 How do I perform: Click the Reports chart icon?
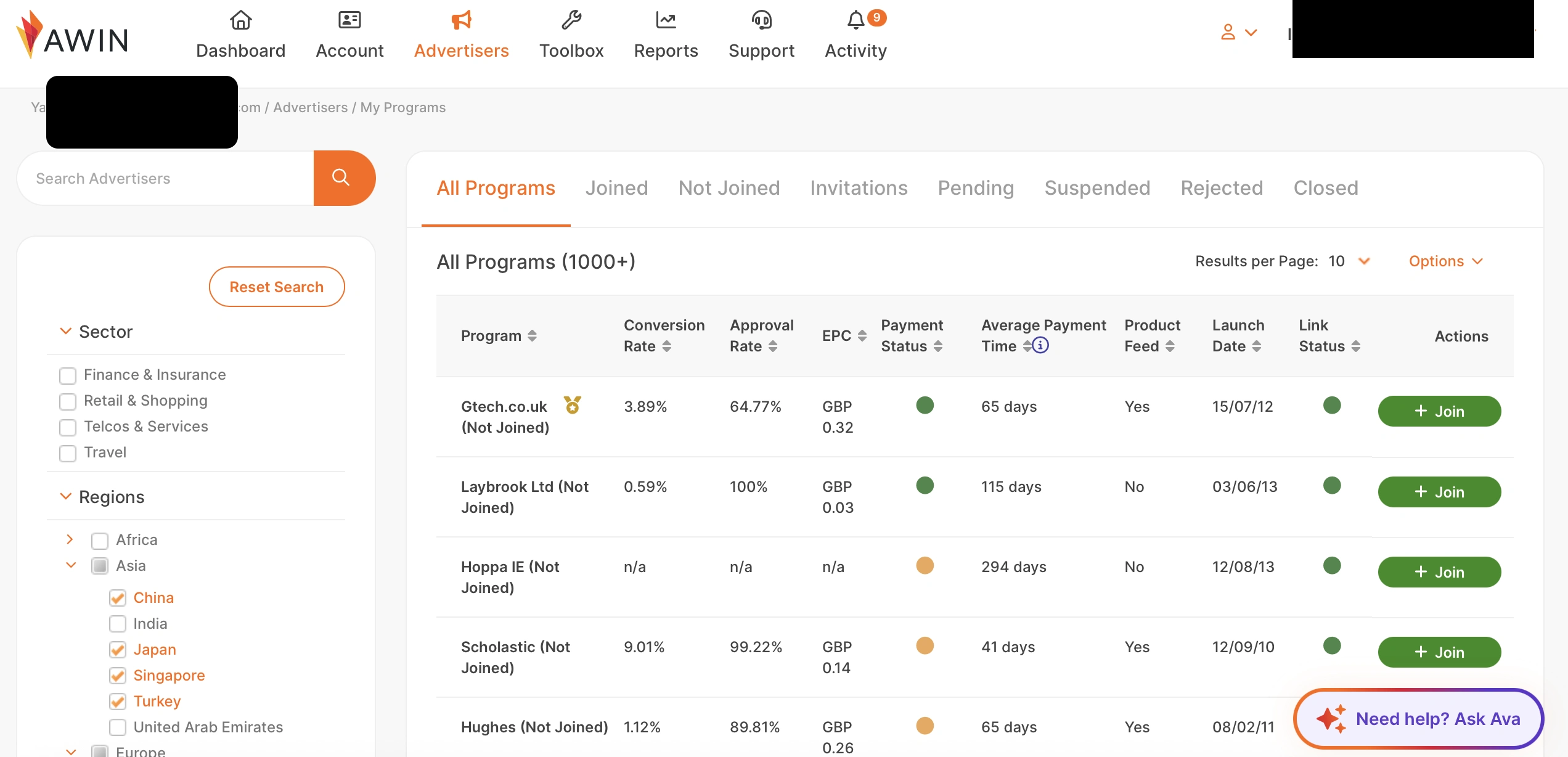pyautogui.click(x=666, y=20)
